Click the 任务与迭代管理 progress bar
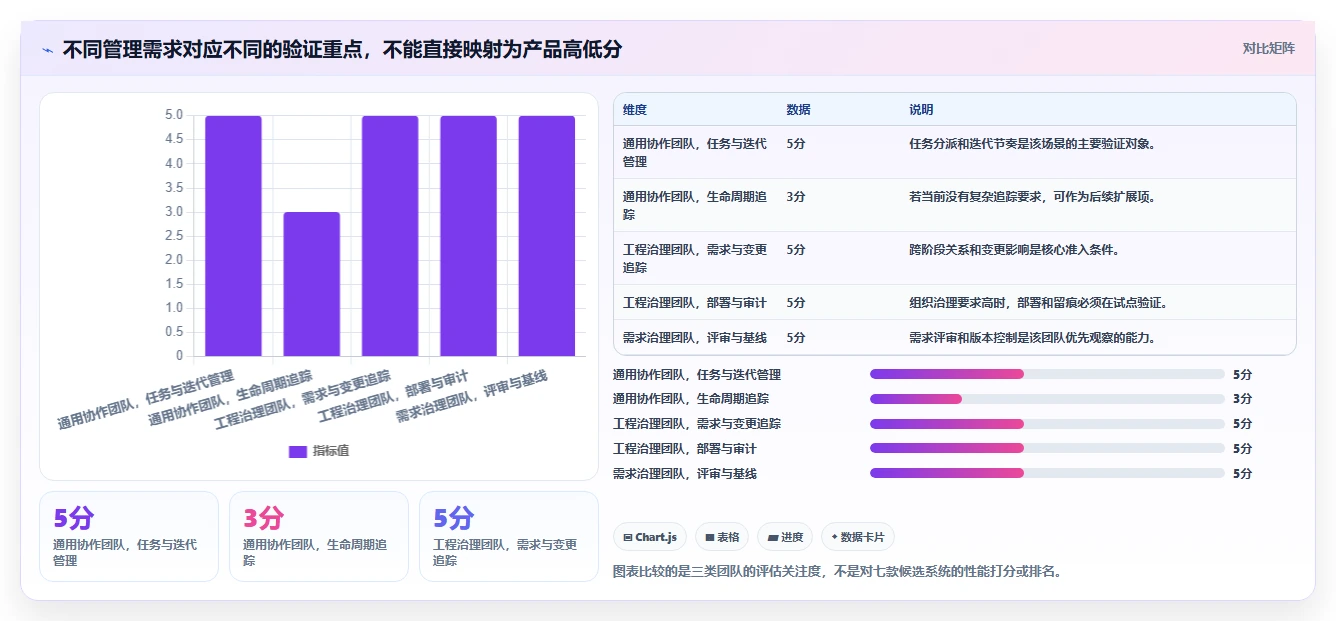1336x621 pixels. pos(1047,374)
